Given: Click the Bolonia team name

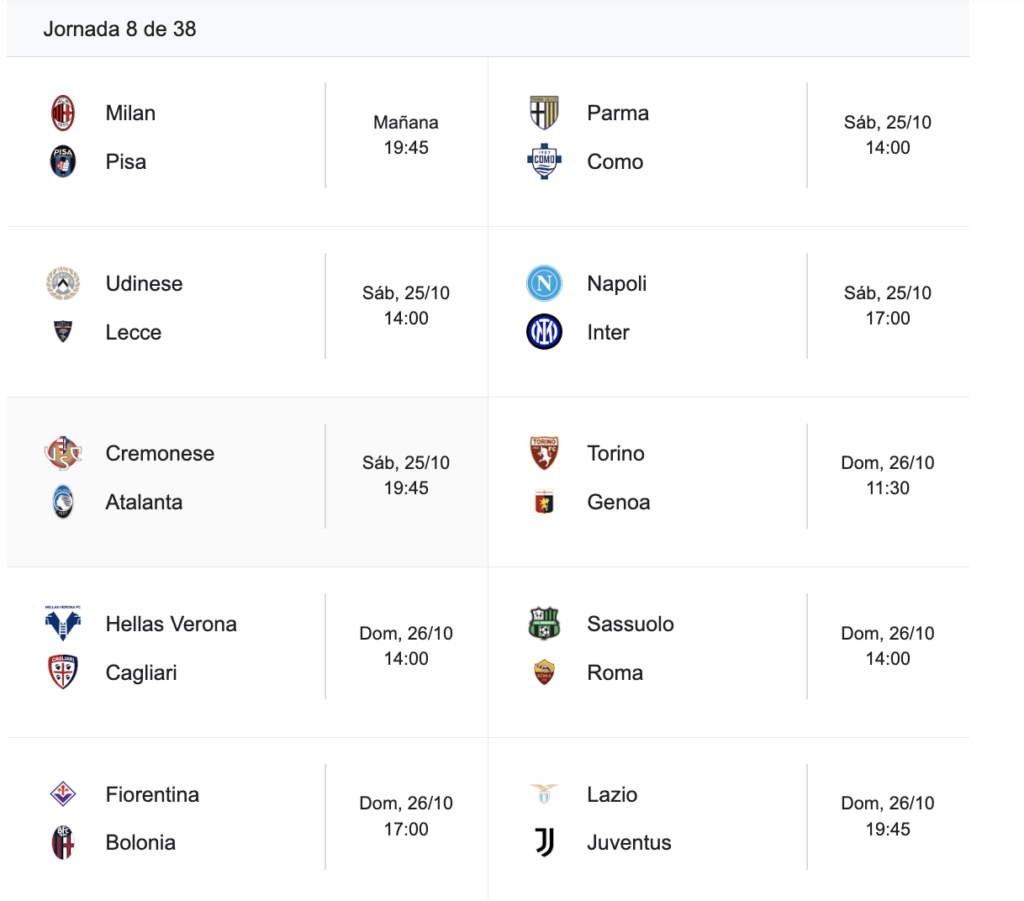Looking at the screenshot, I should (x=140, y=843).
